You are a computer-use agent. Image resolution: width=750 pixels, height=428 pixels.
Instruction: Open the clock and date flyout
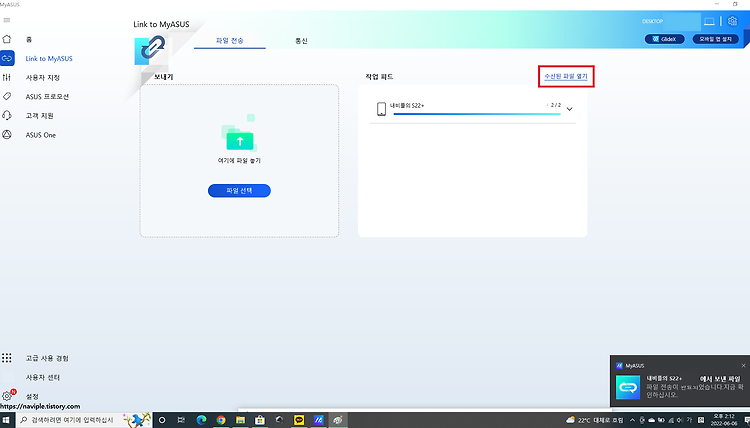tap(724, 420)
